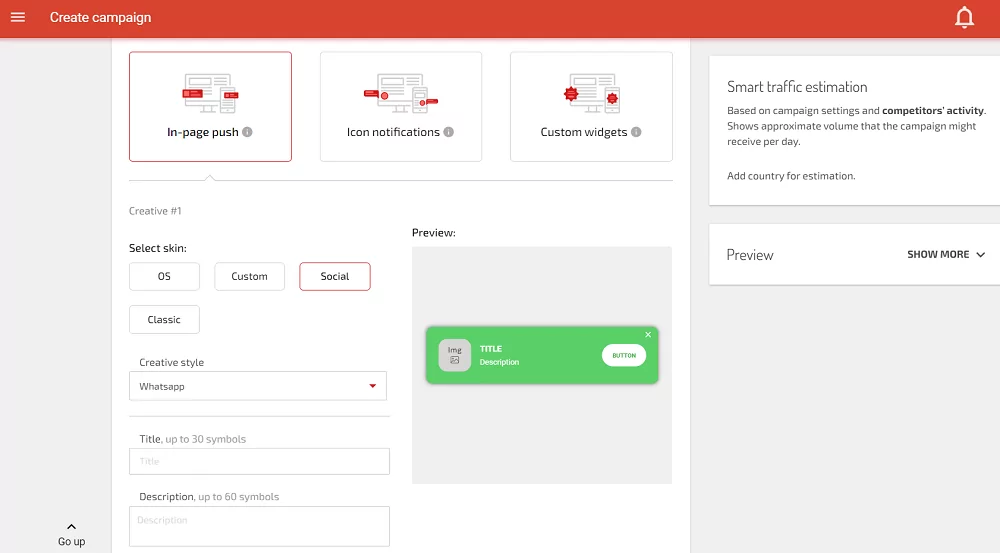1000x553 pixels.
Task: Select the Custom widgets format card
Action: click(591, 107)
